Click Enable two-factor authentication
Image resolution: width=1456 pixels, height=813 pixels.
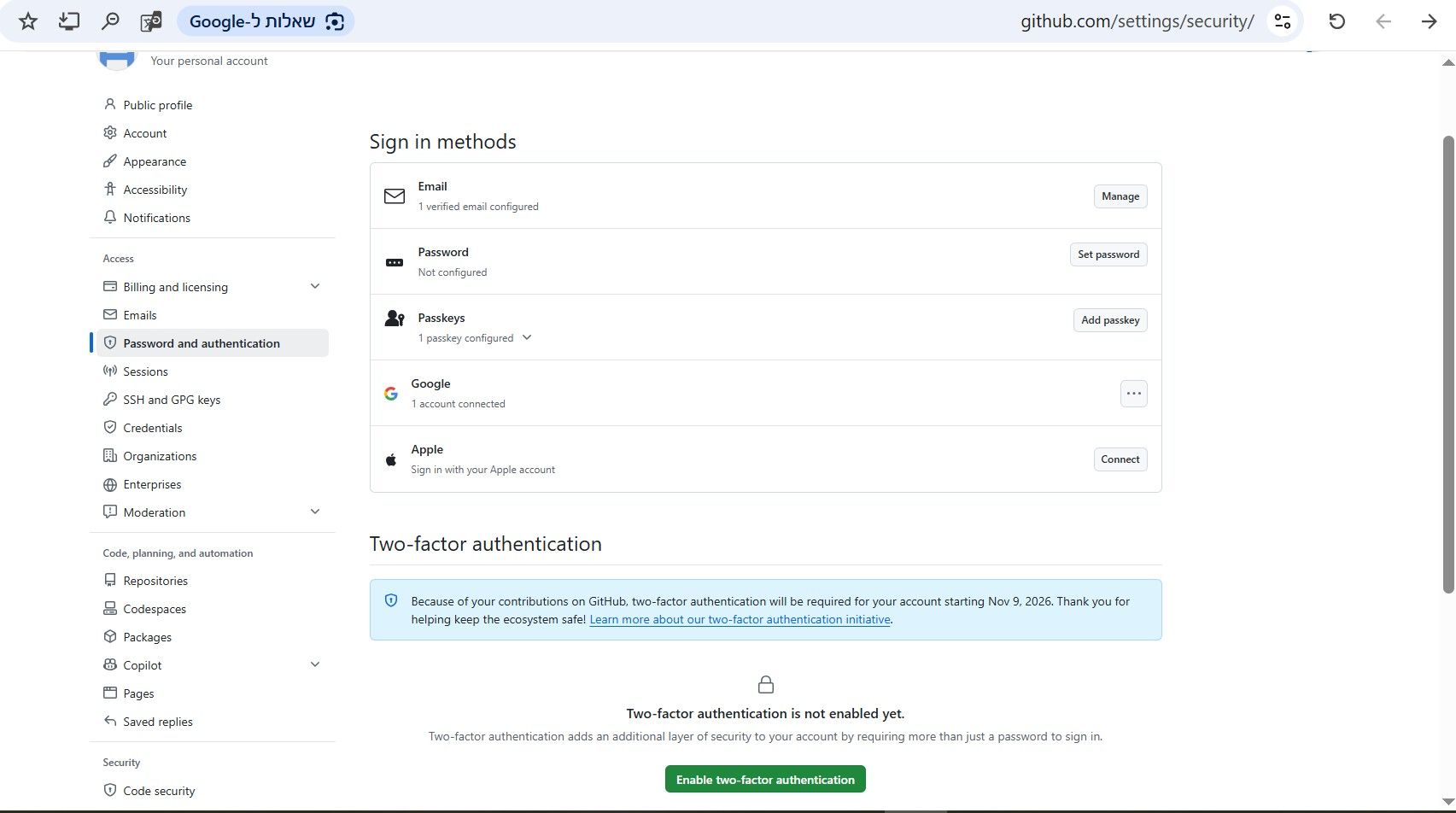765,780
